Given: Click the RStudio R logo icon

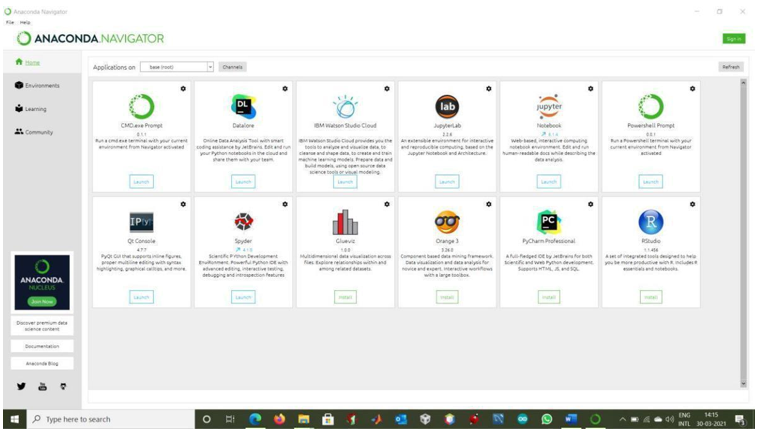Looking at the screenshot, I should pos(651,222).
